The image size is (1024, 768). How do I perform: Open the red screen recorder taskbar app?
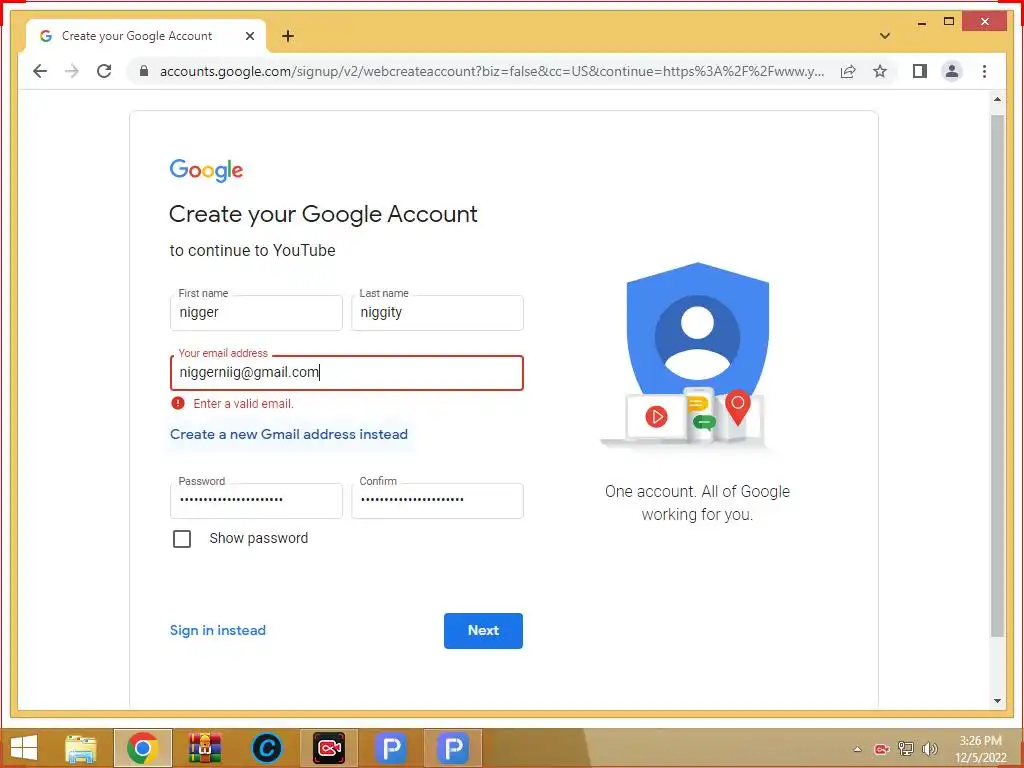[328, 748]
